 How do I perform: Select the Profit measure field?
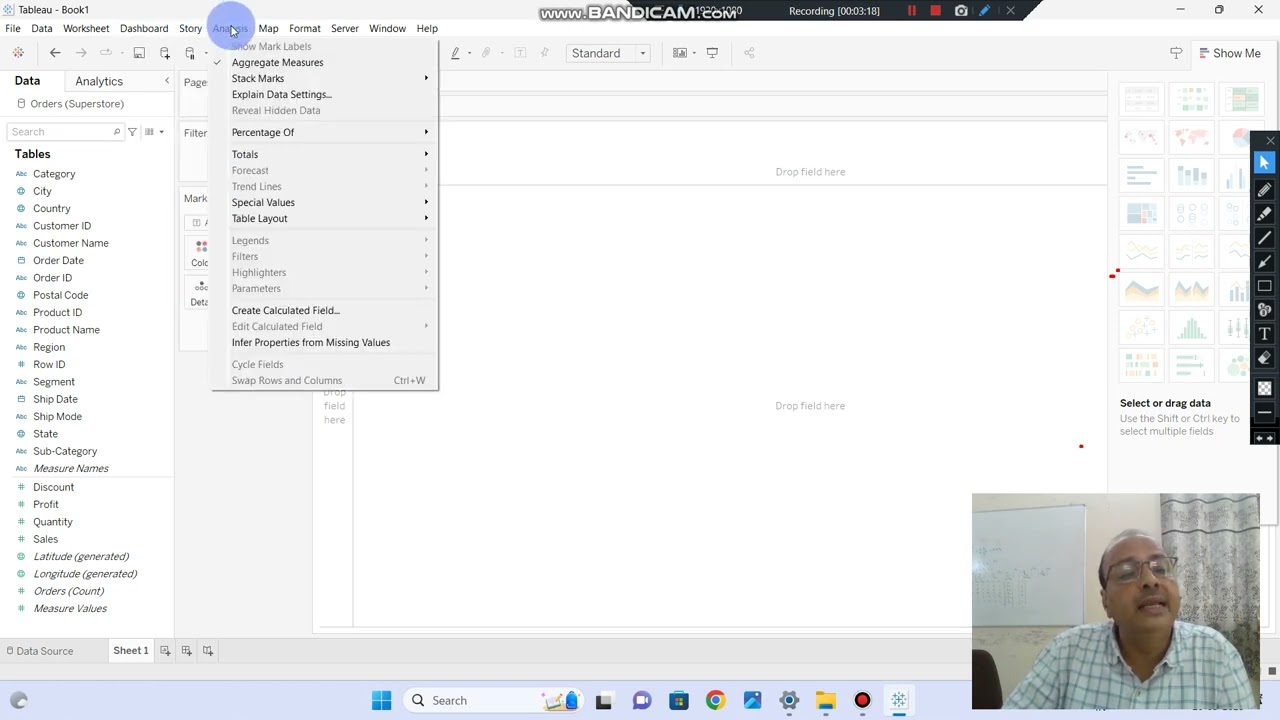46,504
